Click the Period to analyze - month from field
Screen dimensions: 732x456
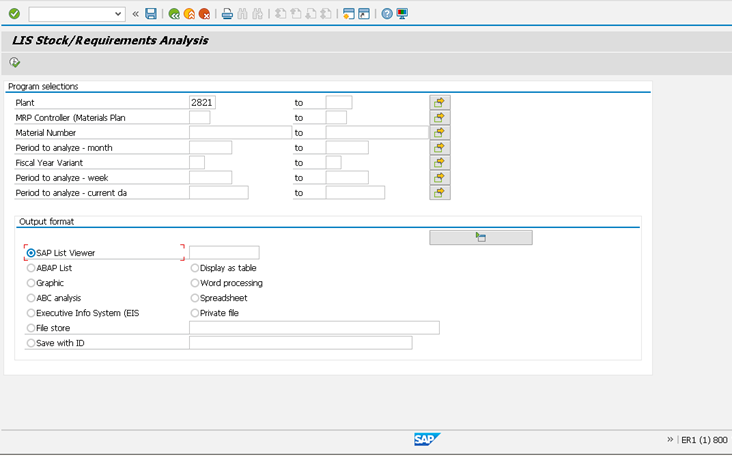pyautogui.click(x=211, y=147)
